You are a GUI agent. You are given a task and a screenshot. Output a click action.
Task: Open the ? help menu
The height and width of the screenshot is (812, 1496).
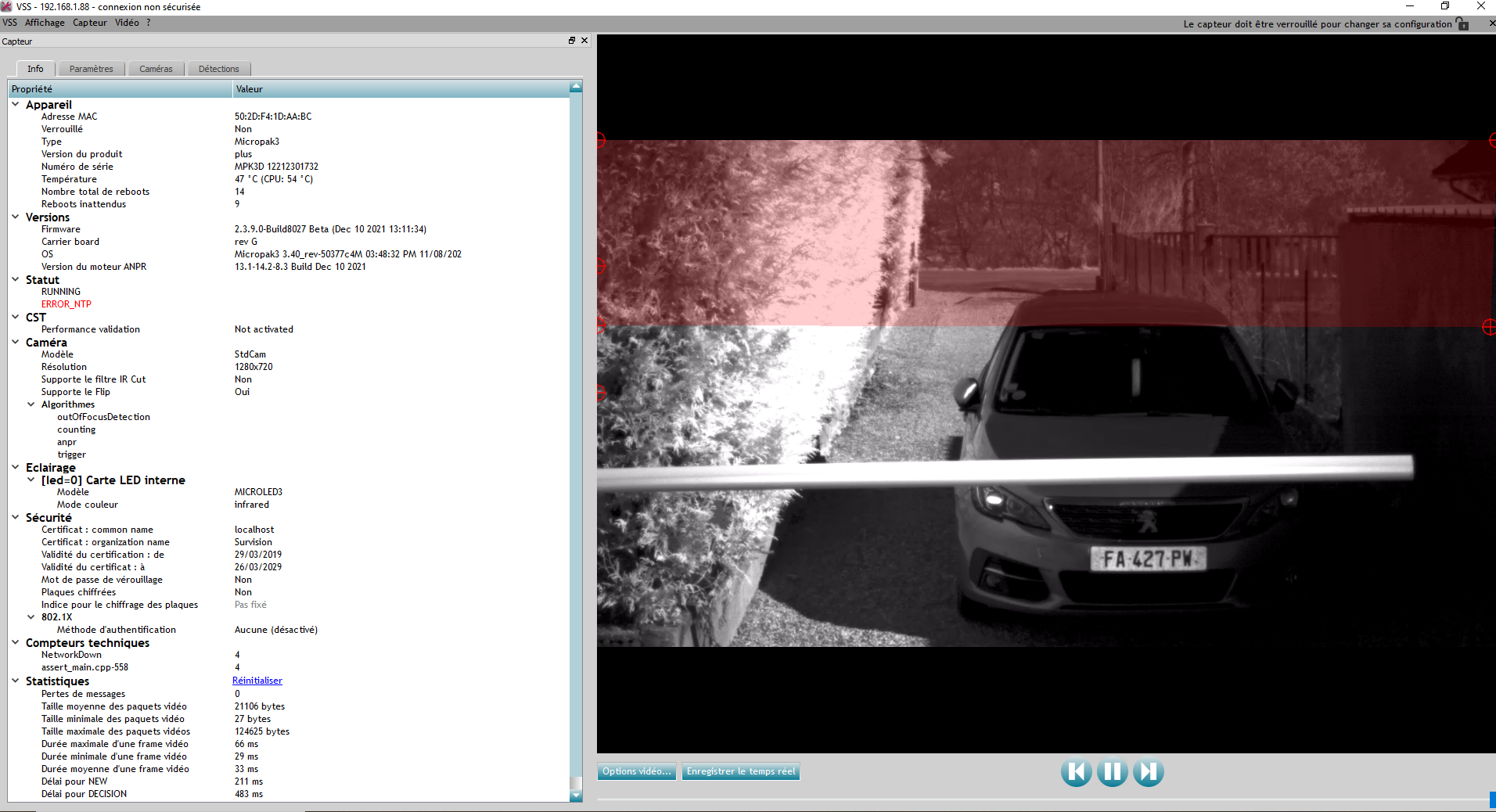pos(149,23)
